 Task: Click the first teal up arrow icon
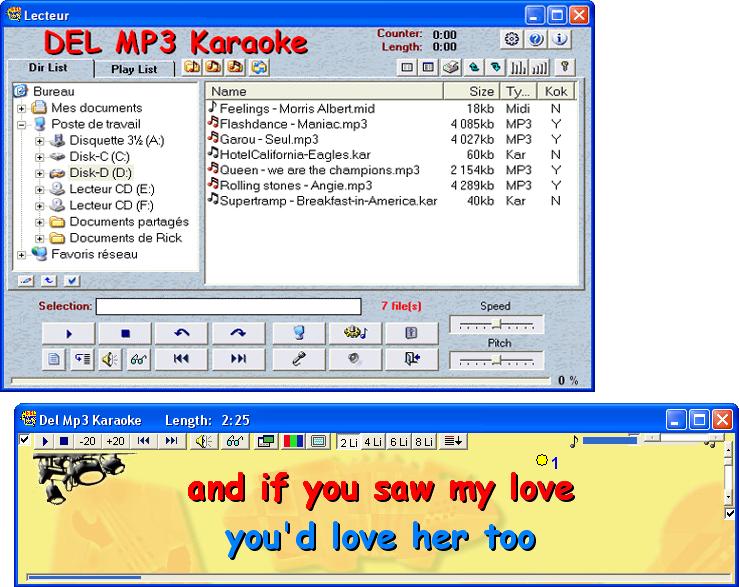pos(474,67)
